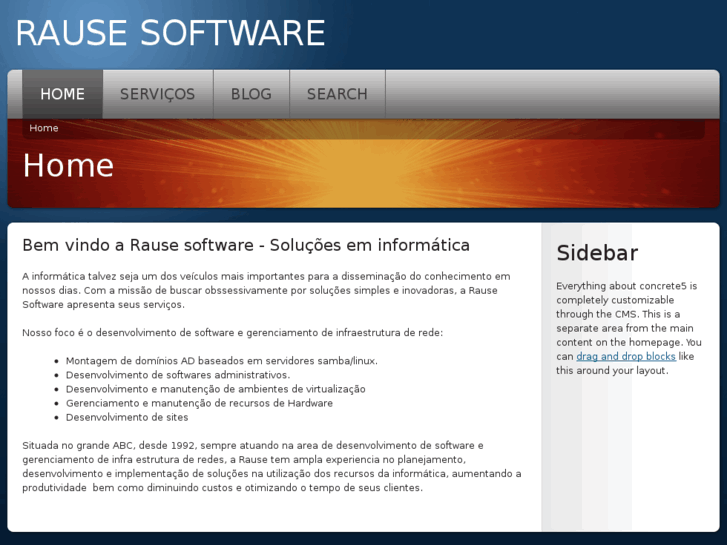Screen dimensions: 727x545
Task: Click the 'Sidebar' heading
Action: pyautogui.click(x=597, y=253)
